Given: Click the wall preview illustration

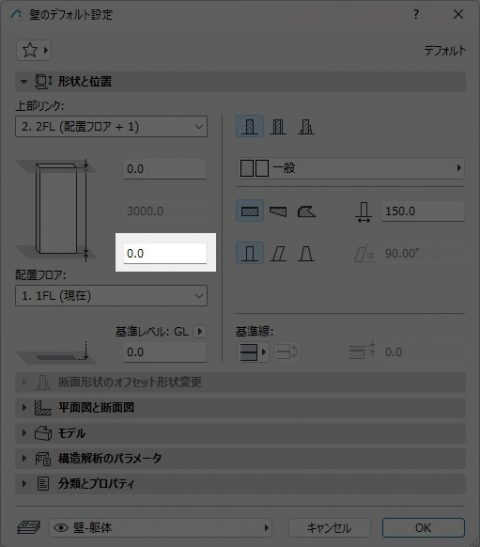Looking at the screenshot, I should (57, 210).
